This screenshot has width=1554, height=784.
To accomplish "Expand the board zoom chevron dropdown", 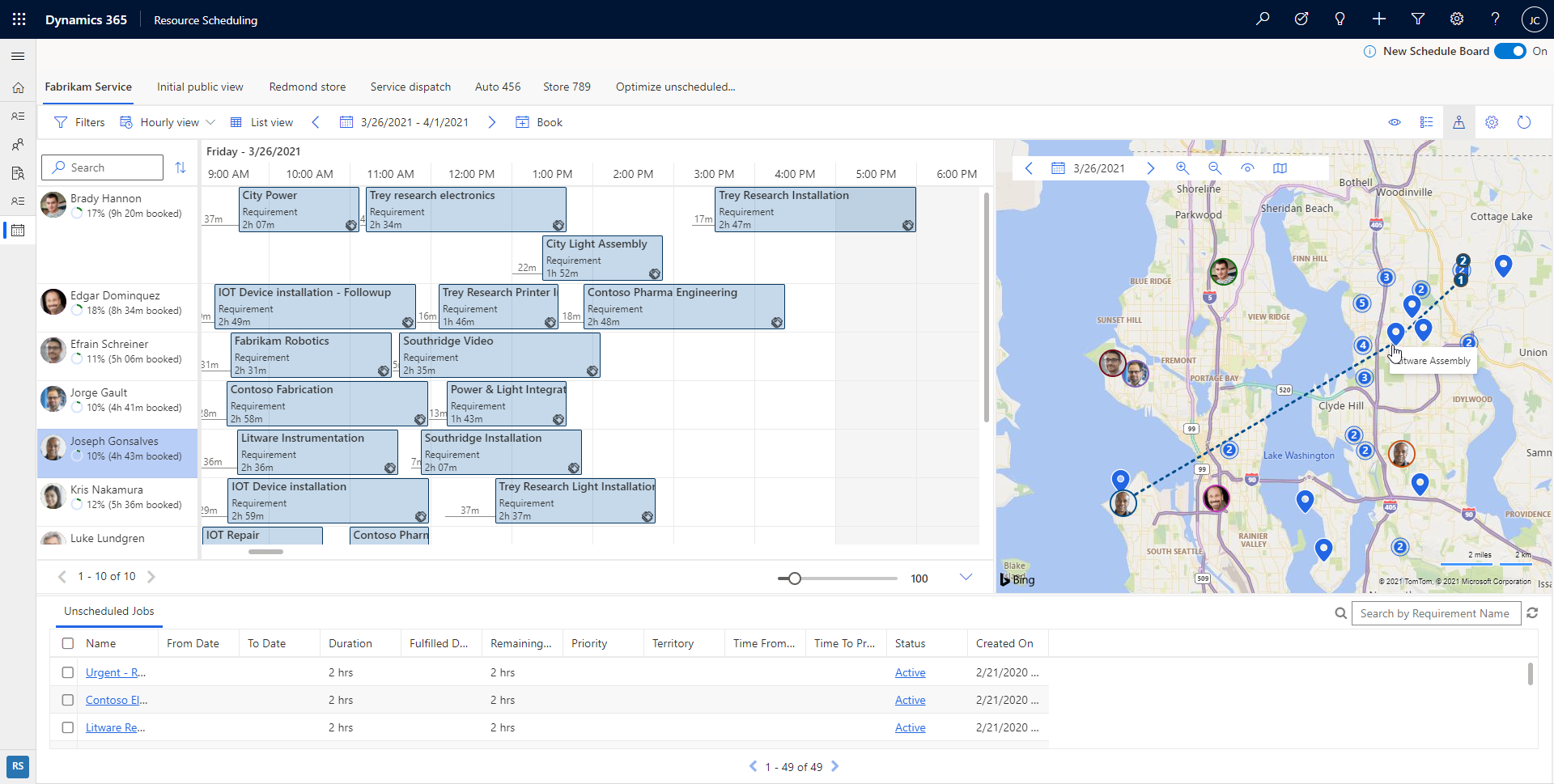I will (x=966, y=577).
